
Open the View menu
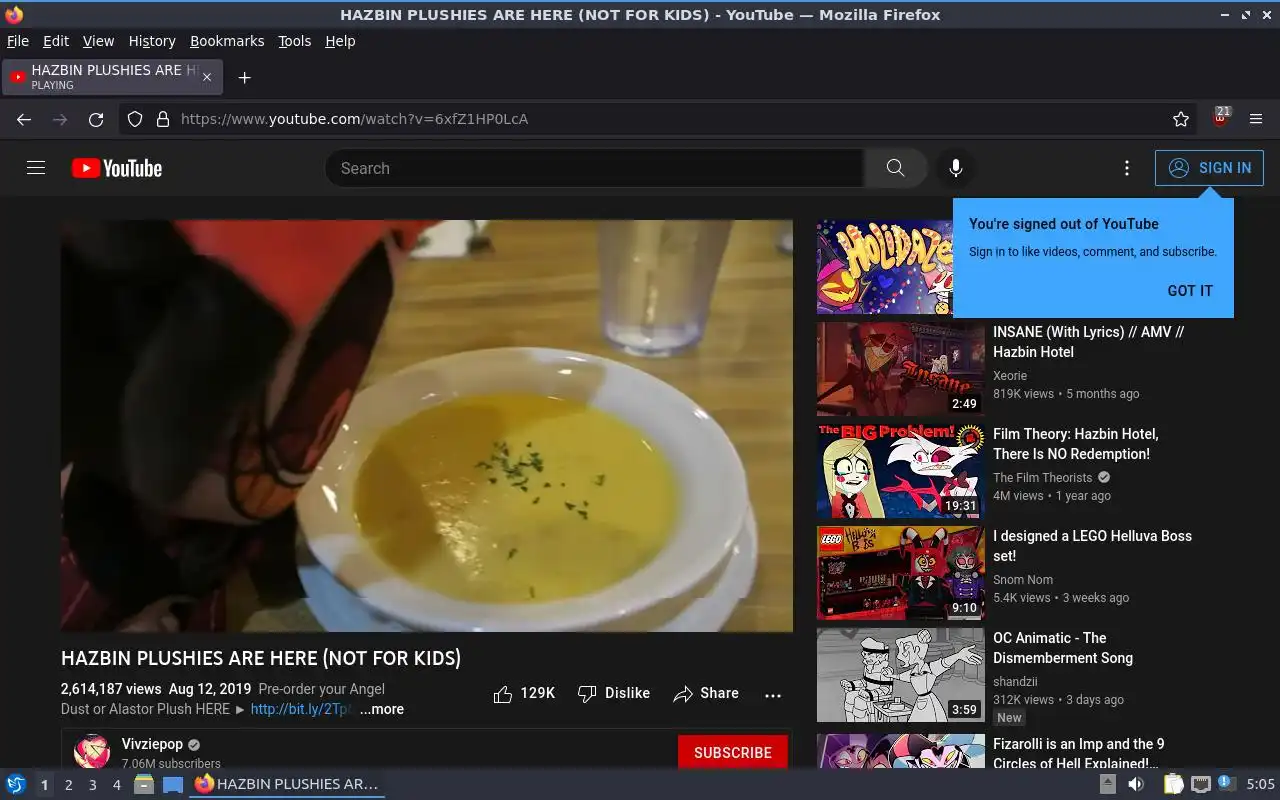coord(98,41)
